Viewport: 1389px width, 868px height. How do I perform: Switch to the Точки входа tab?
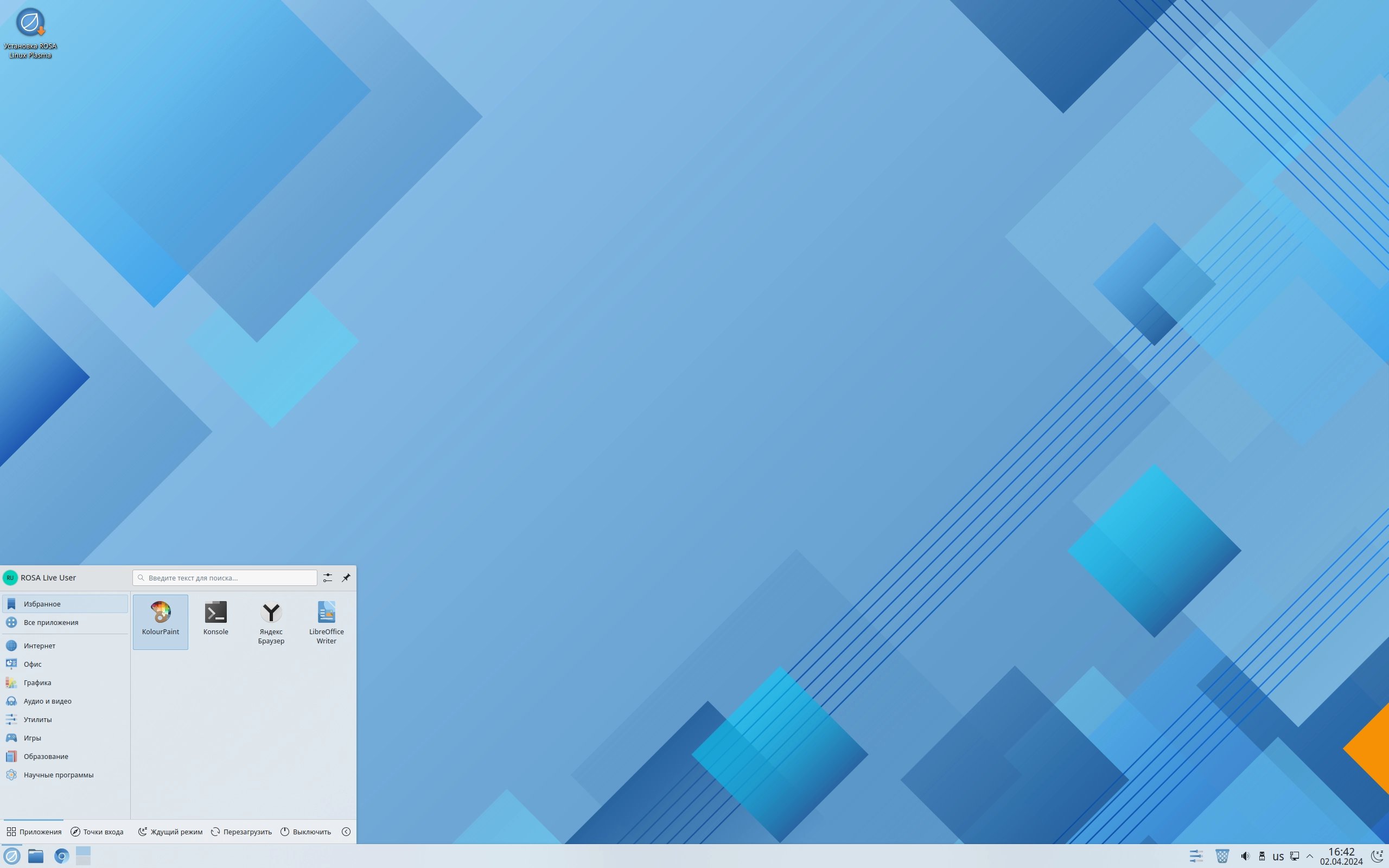click(97, 831)
